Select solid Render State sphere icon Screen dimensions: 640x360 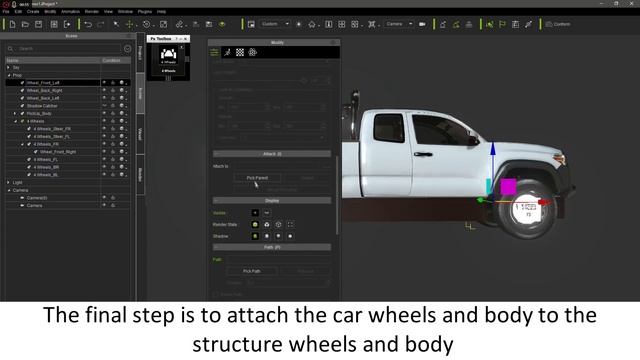[255, 224]
